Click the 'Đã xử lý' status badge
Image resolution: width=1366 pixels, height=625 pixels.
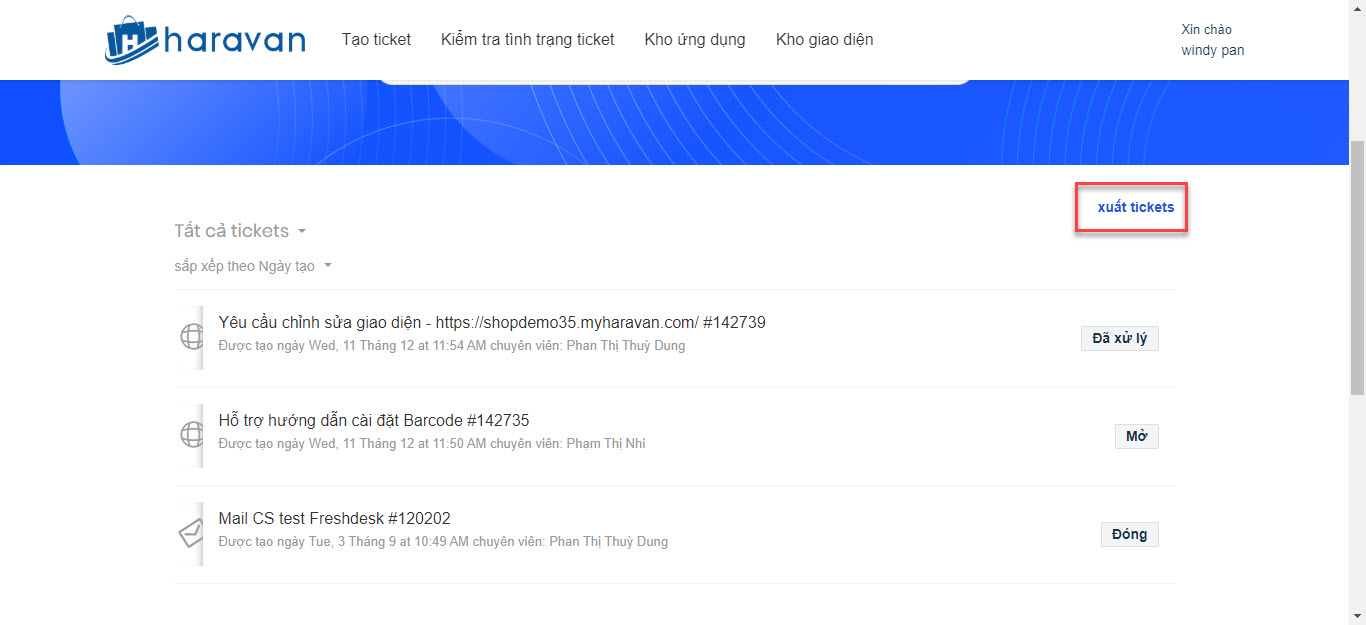click(x=1119, y=338)
